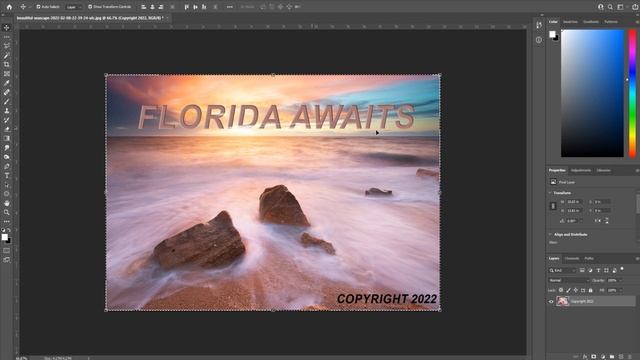Select the Zoom tool
This screenshot has width=640, height=360.
point(7,212)
